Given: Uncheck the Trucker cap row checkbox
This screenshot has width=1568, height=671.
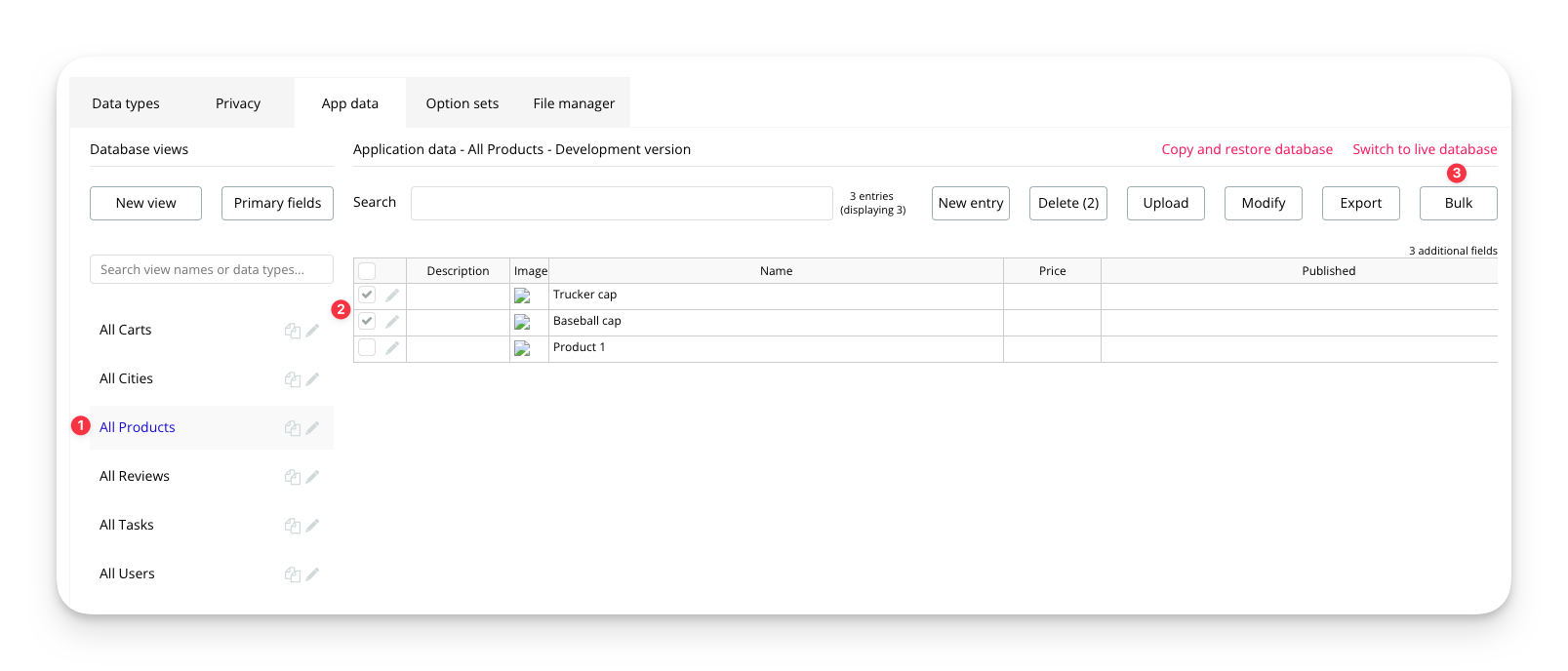Looking at the screenshot, I should pyautogui.click(x=367, y=295).
